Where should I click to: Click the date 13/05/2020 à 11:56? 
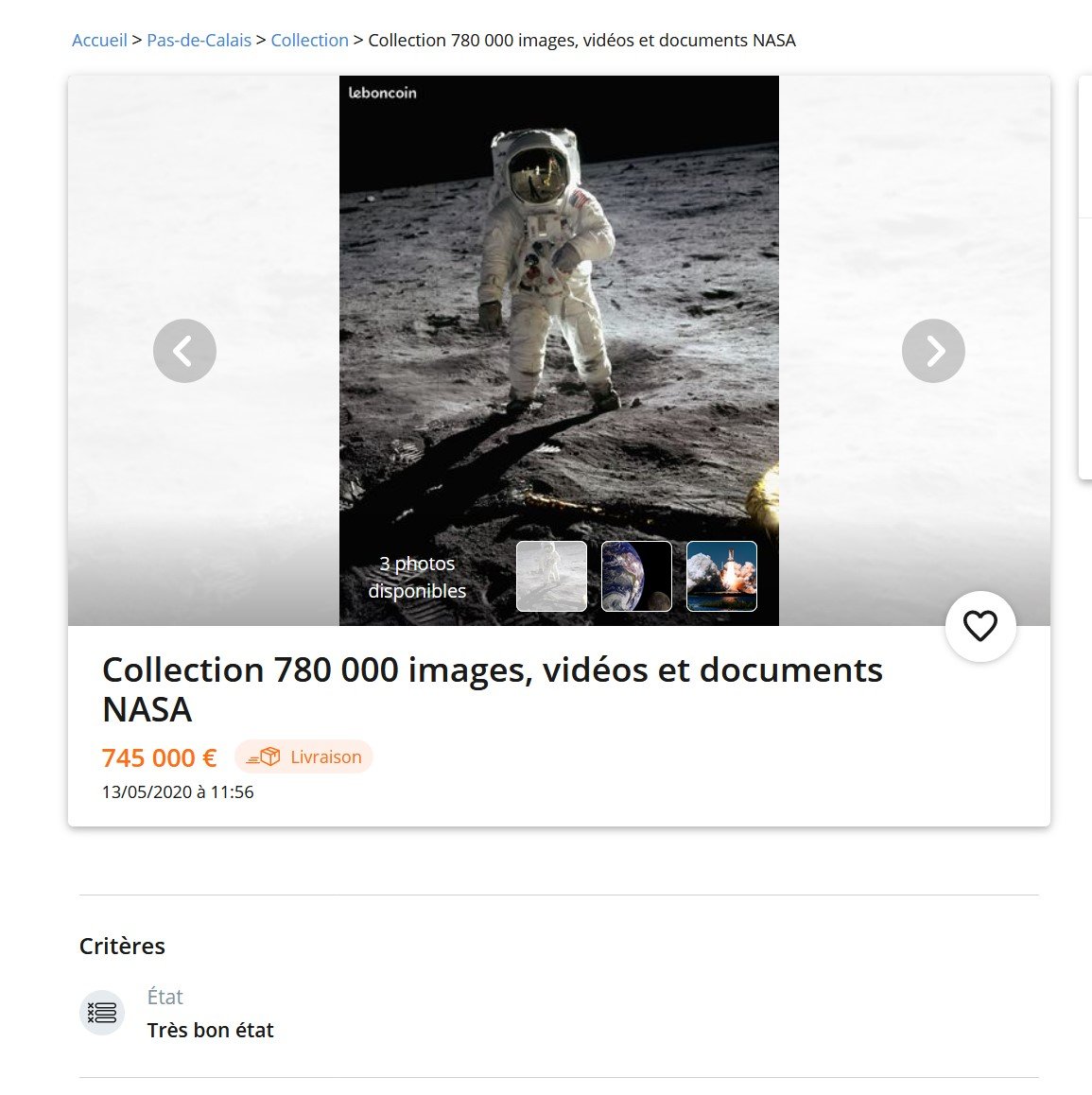pyautogui.click(x=178, y=791)
